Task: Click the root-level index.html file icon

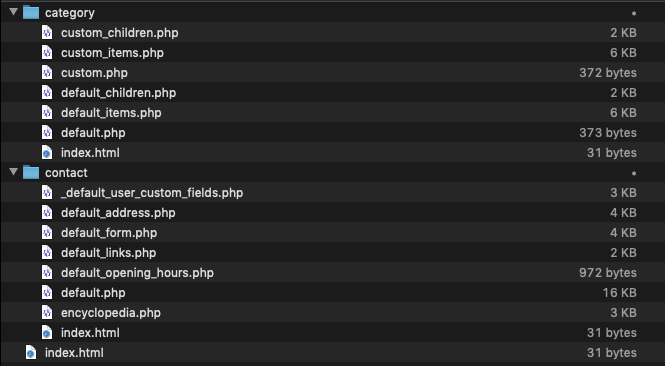Action: tap(31, 352)
